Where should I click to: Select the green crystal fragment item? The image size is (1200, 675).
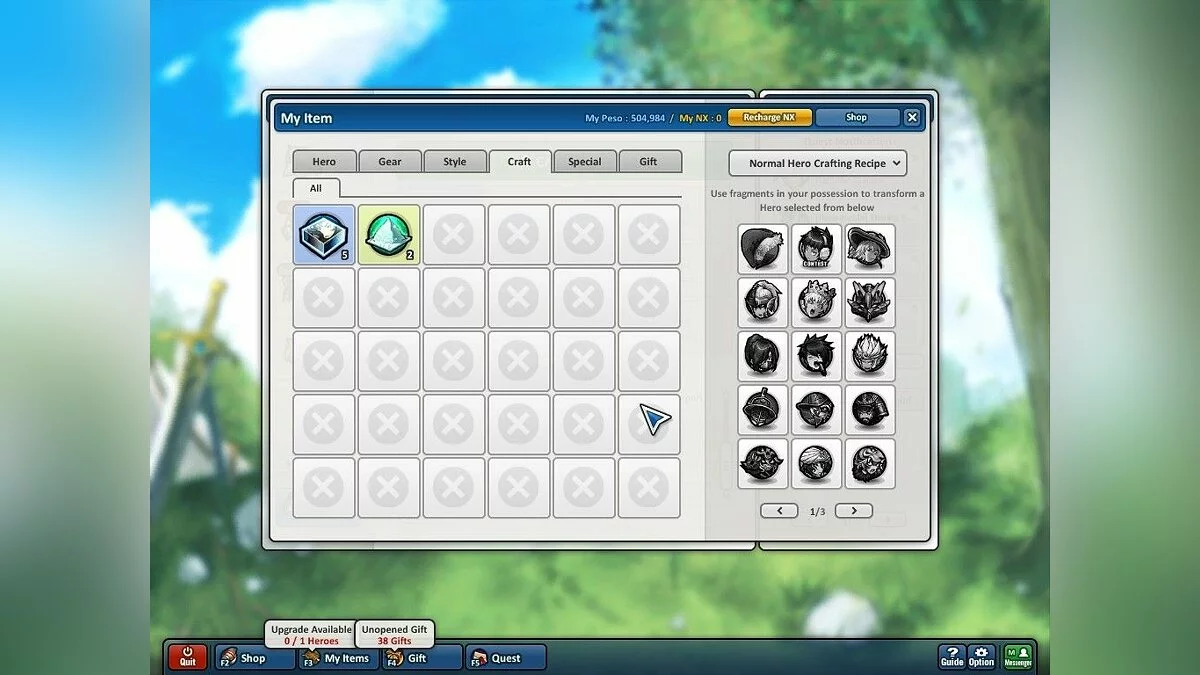click(x=388, y=235)
